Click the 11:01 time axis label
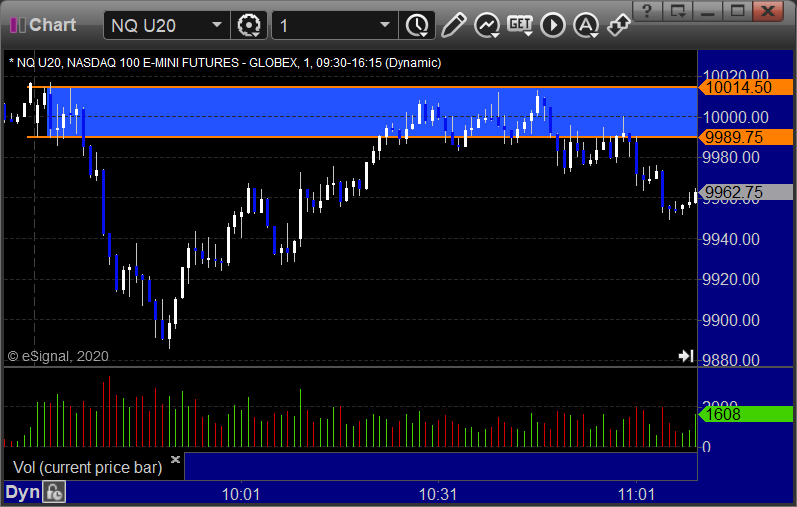The image size is (797, 507). tap(636, 494)
